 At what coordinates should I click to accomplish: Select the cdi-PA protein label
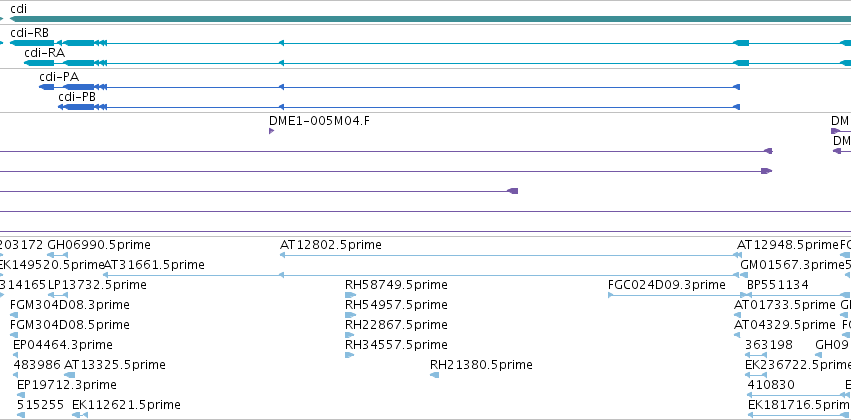[x=59, y=77]
